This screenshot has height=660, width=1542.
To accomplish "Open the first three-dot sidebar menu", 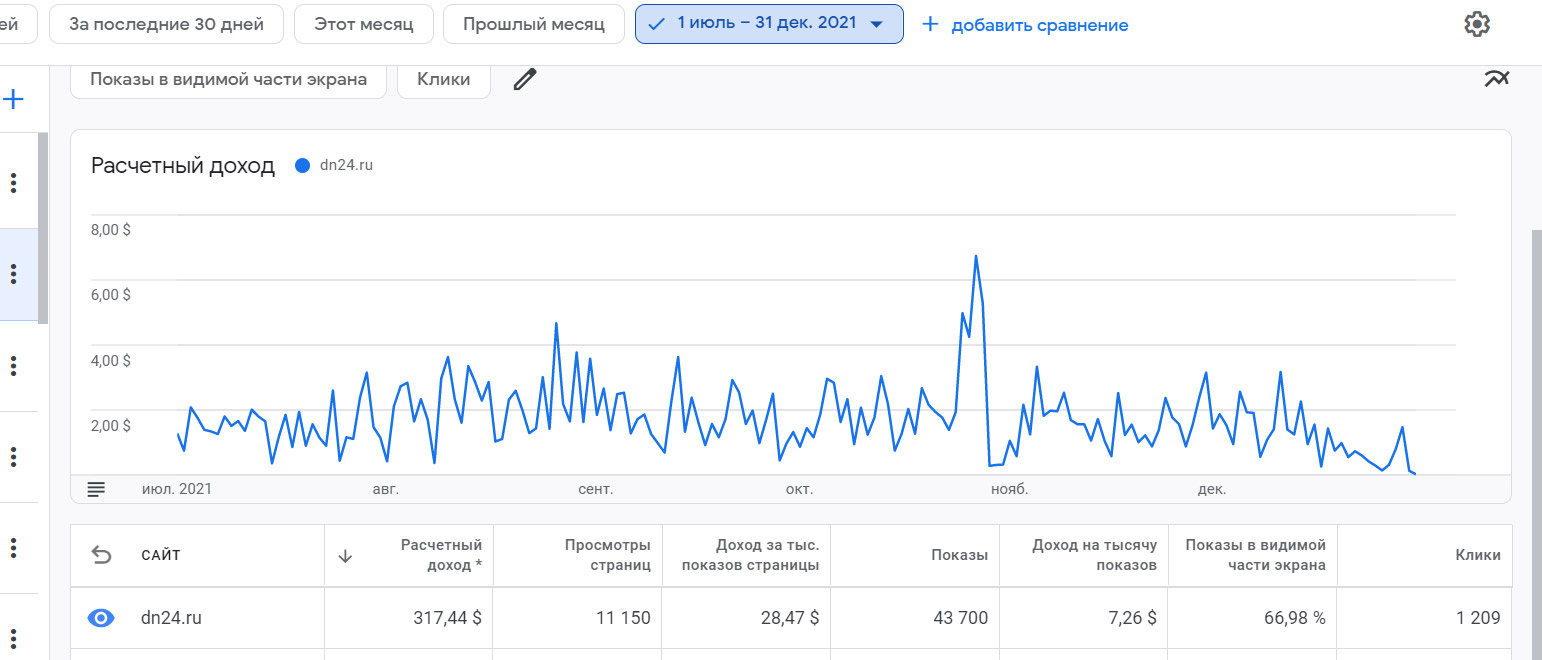I will click(14, 183).
